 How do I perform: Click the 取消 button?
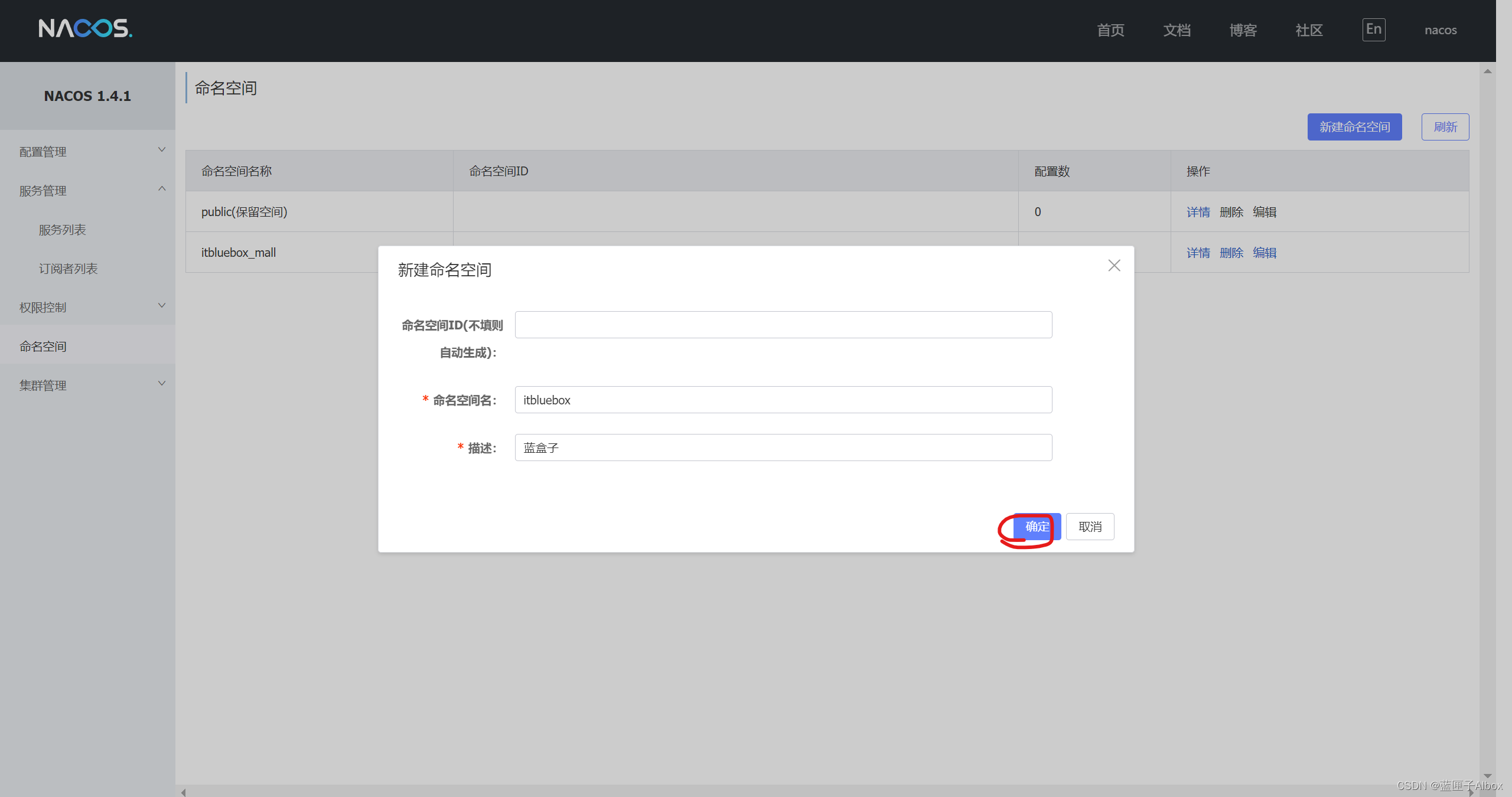1090,527
